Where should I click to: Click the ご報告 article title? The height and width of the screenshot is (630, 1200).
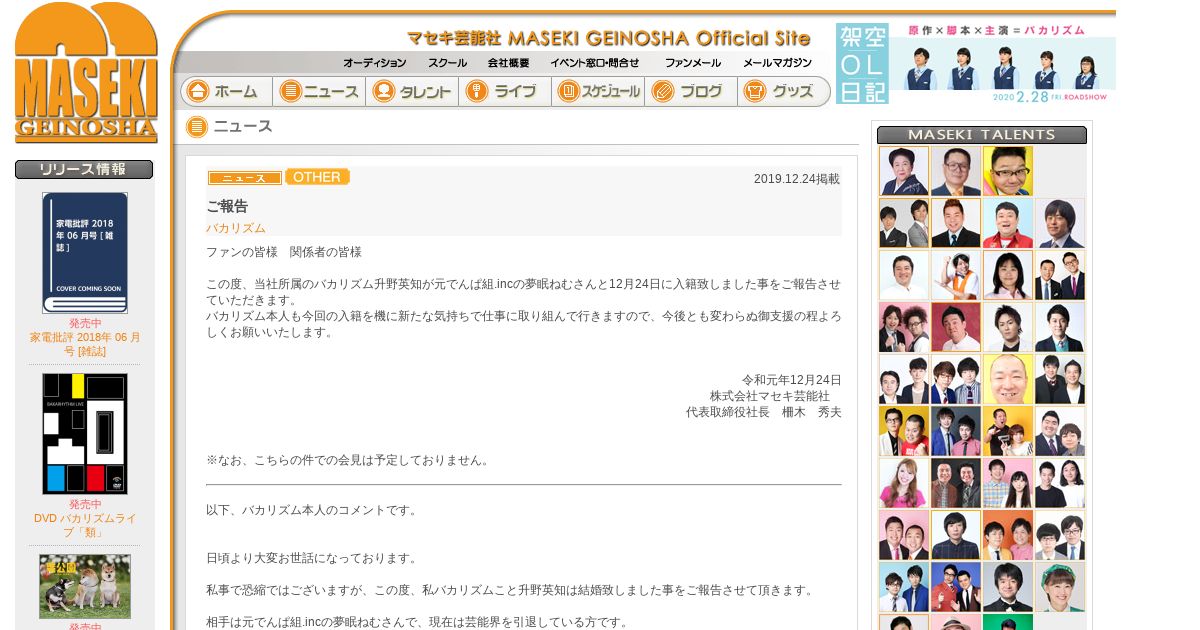click(x=227, y=206)
